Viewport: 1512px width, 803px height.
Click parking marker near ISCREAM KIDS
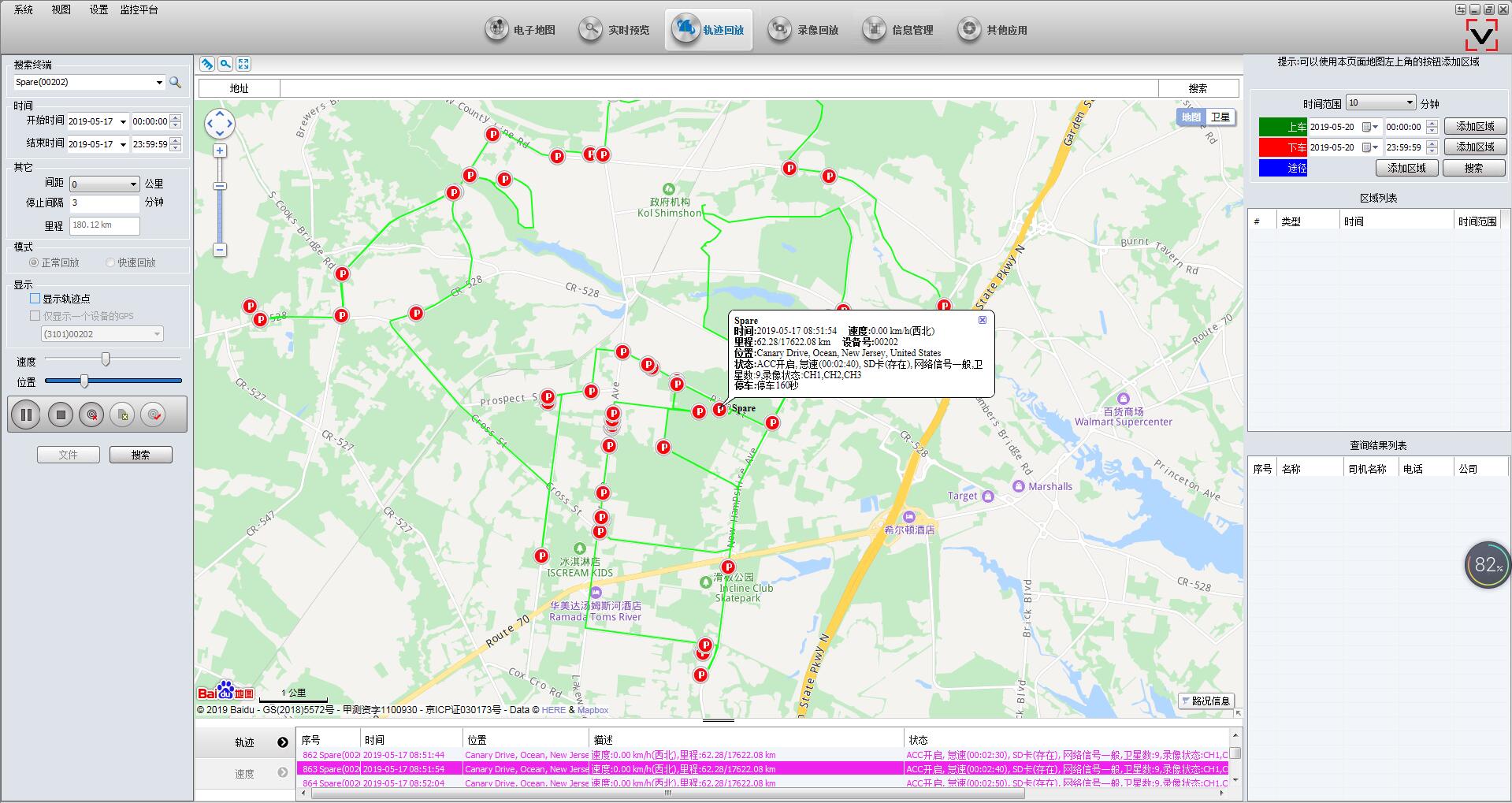pos(541,556)
